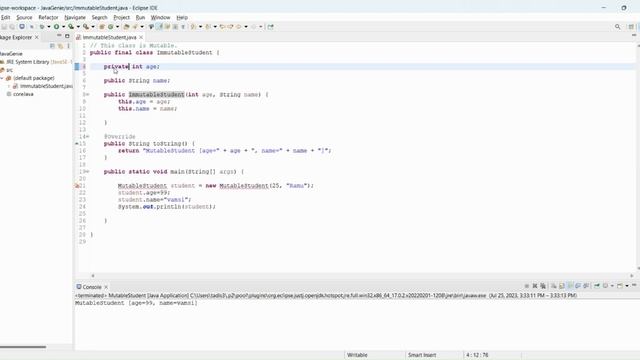
Task: Toggle Show Console on standard error change
Action: point(586,286)
